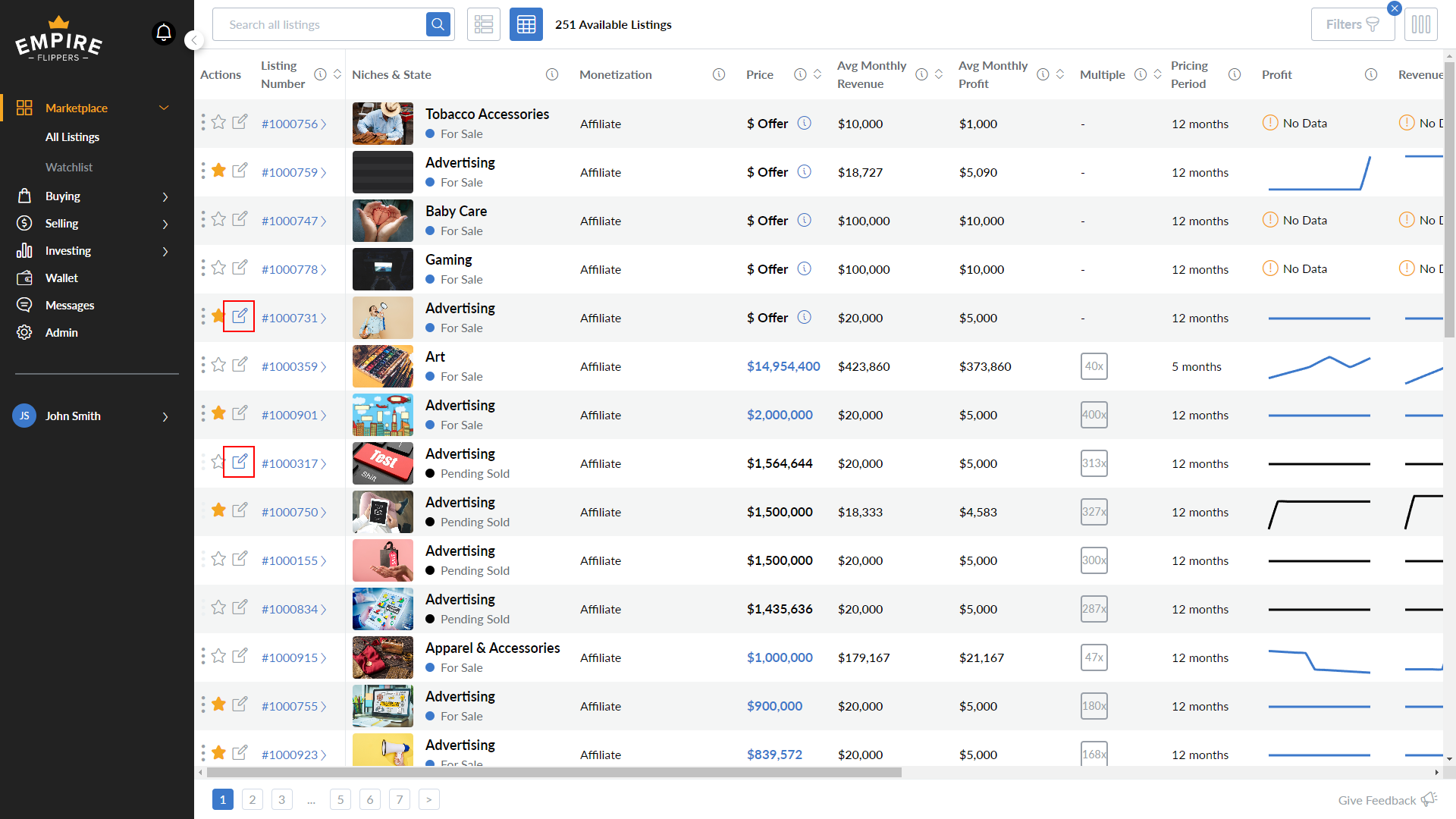Expand John Smith account menu
The width and height of the screenshot is (1456, 819).
coord(165,416)
